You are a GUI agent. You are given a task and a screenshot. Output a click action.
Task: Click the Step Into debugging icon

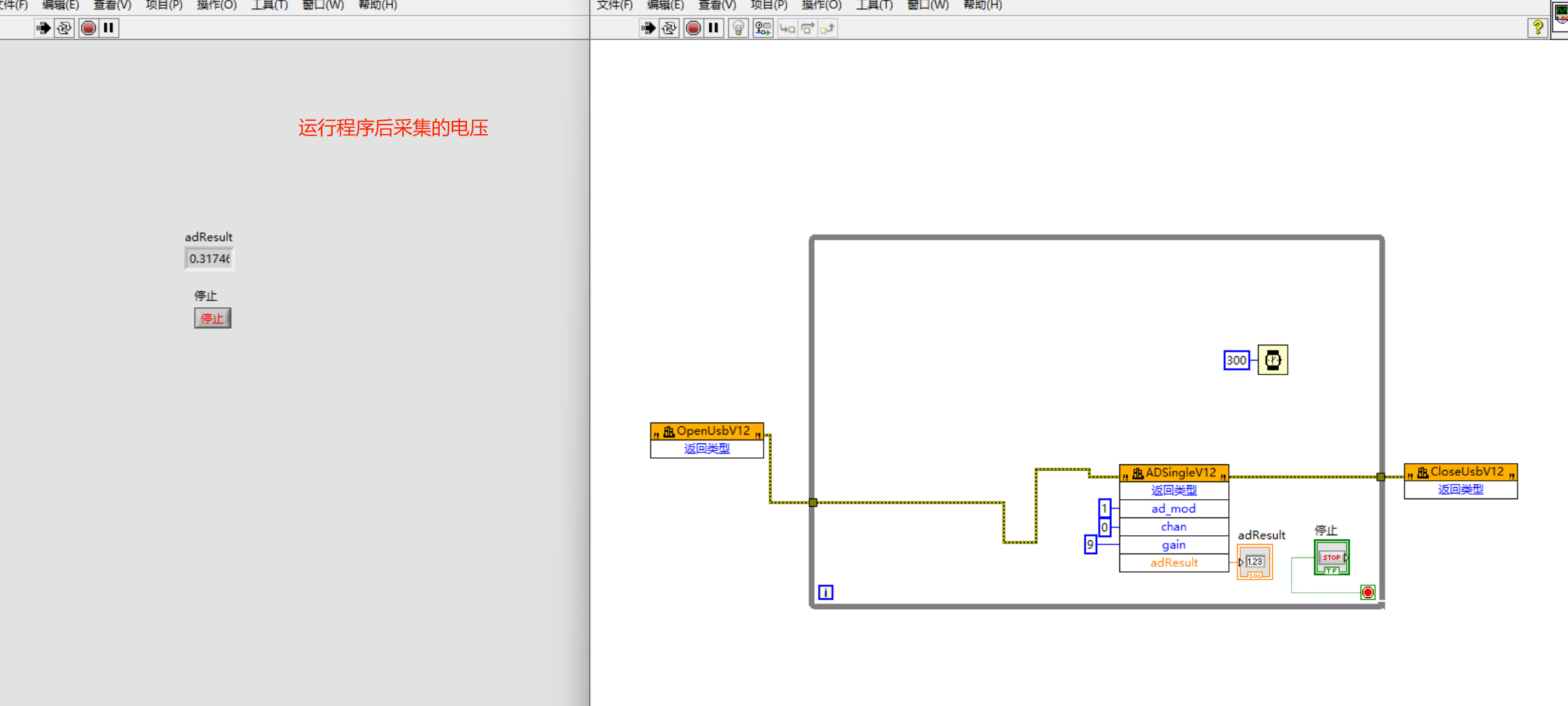787,28
